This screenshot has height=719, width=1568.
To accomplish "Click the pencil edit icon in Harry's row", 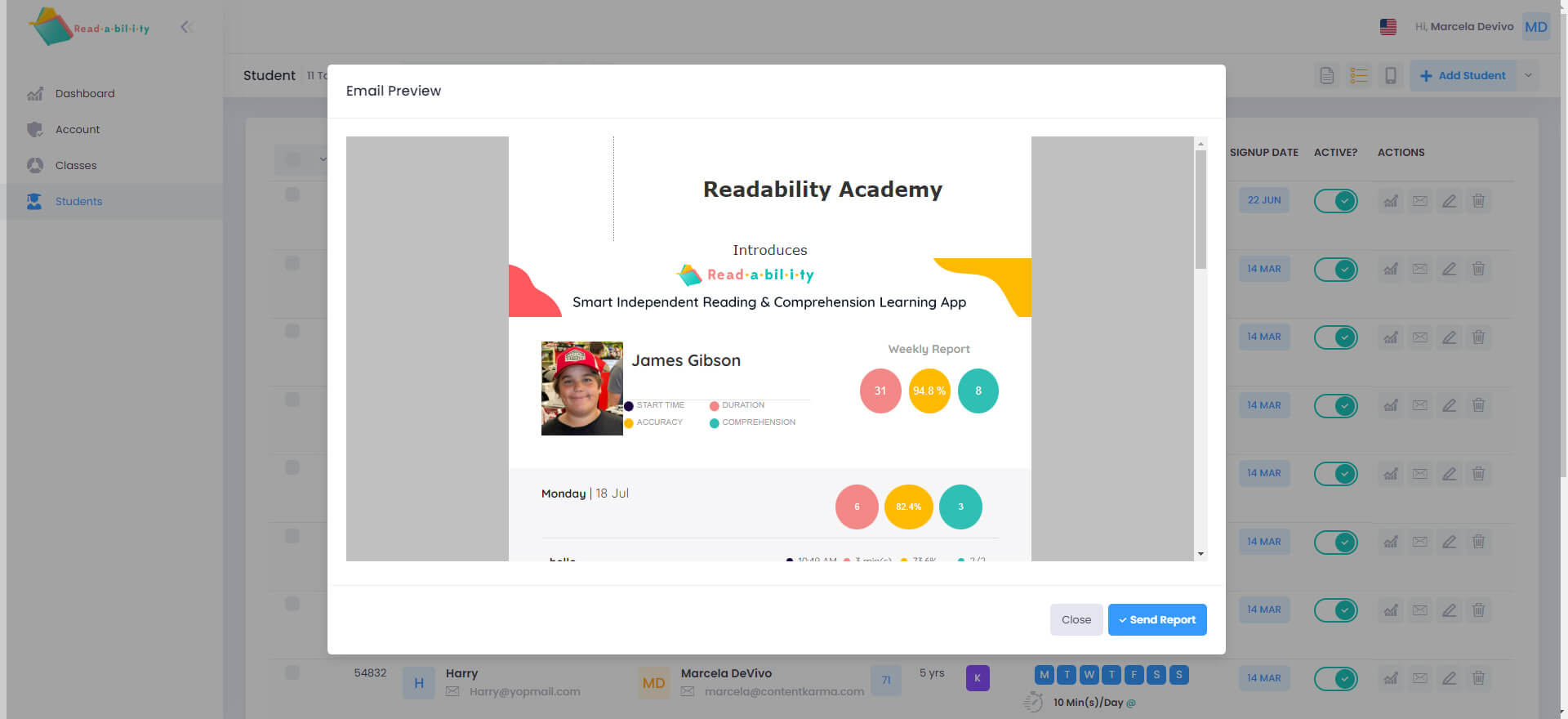I will tap(1450, 678).
